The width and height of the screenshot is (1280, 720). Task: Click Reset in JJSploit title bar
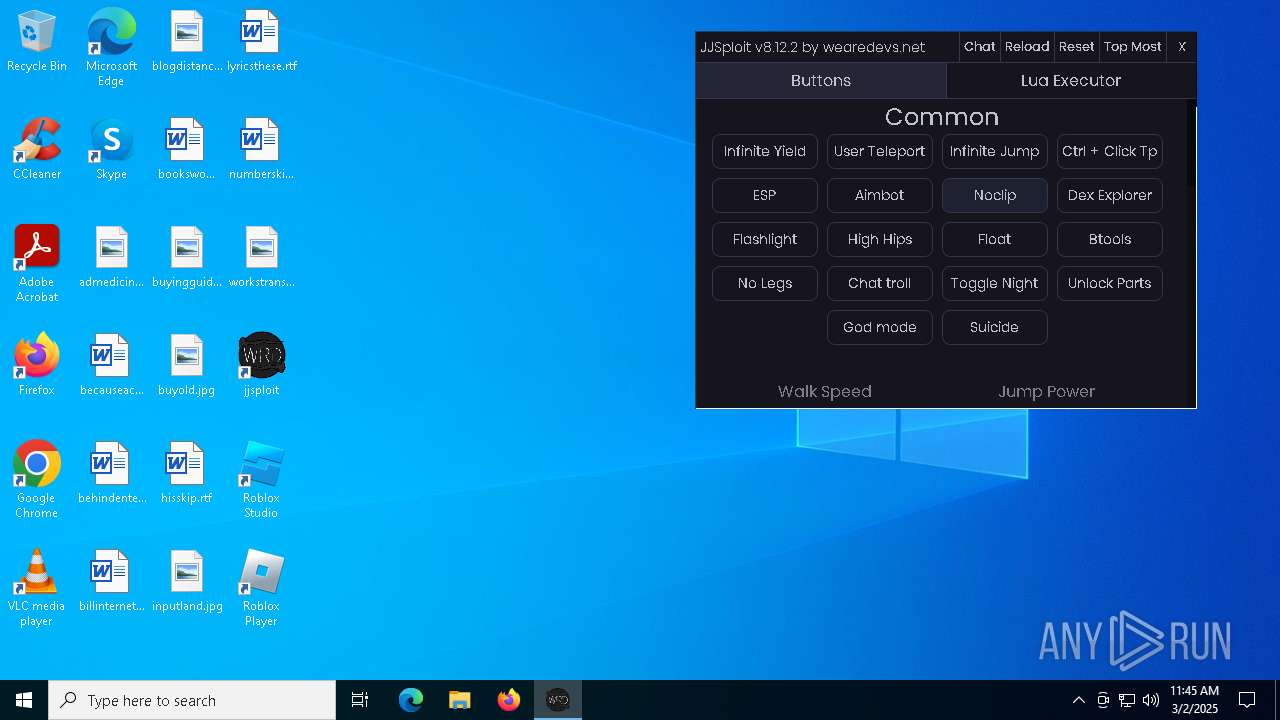pyautogui.click(x=1076, y=47)
